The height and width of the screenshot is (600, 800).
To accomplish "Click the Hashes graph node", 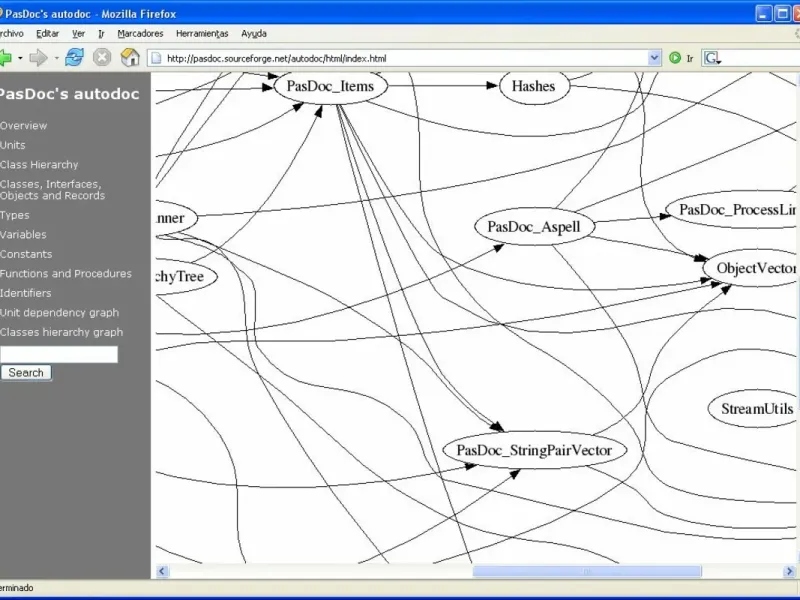I will point(534,86).
